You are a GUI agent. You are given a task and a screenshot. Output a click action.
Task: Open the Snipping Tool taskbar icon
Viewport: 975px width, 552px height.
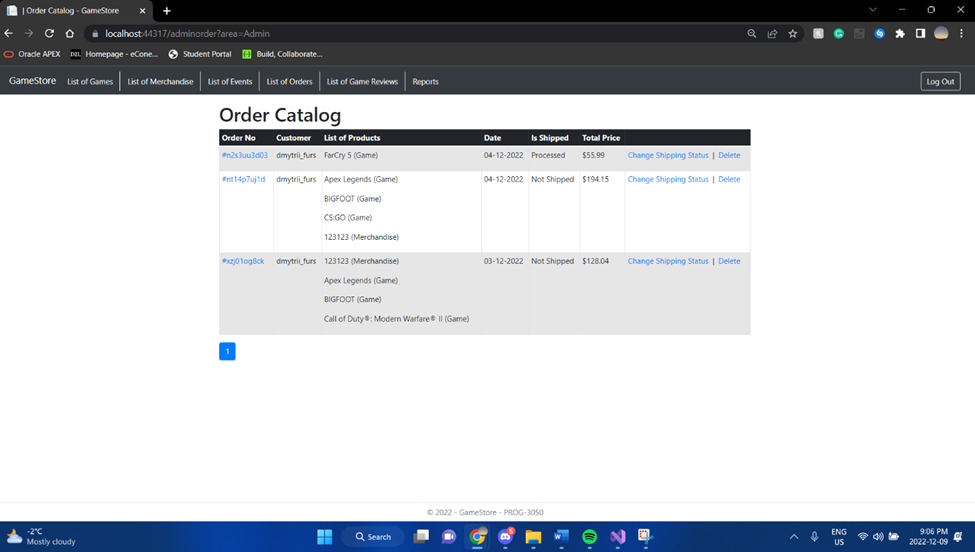coord(645,536)
